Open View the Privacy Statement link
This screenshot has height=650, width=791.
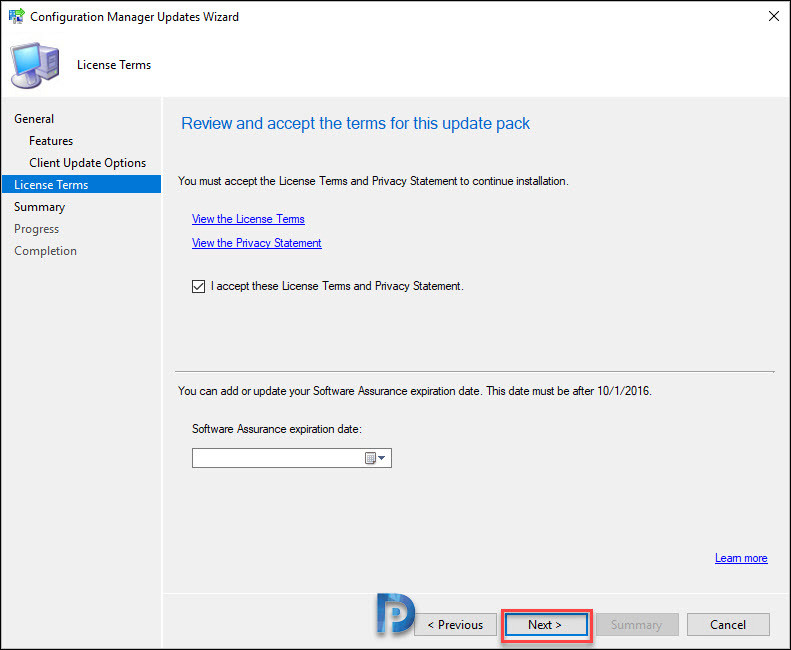256,243
